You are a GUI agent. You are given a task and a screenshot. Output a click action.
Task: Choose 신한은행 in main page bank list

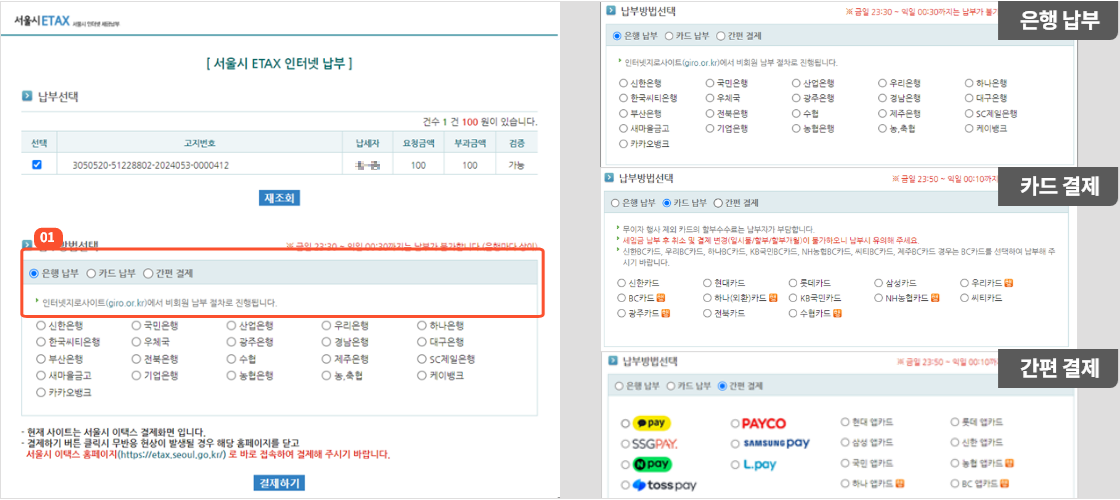[x=41, y=326]
